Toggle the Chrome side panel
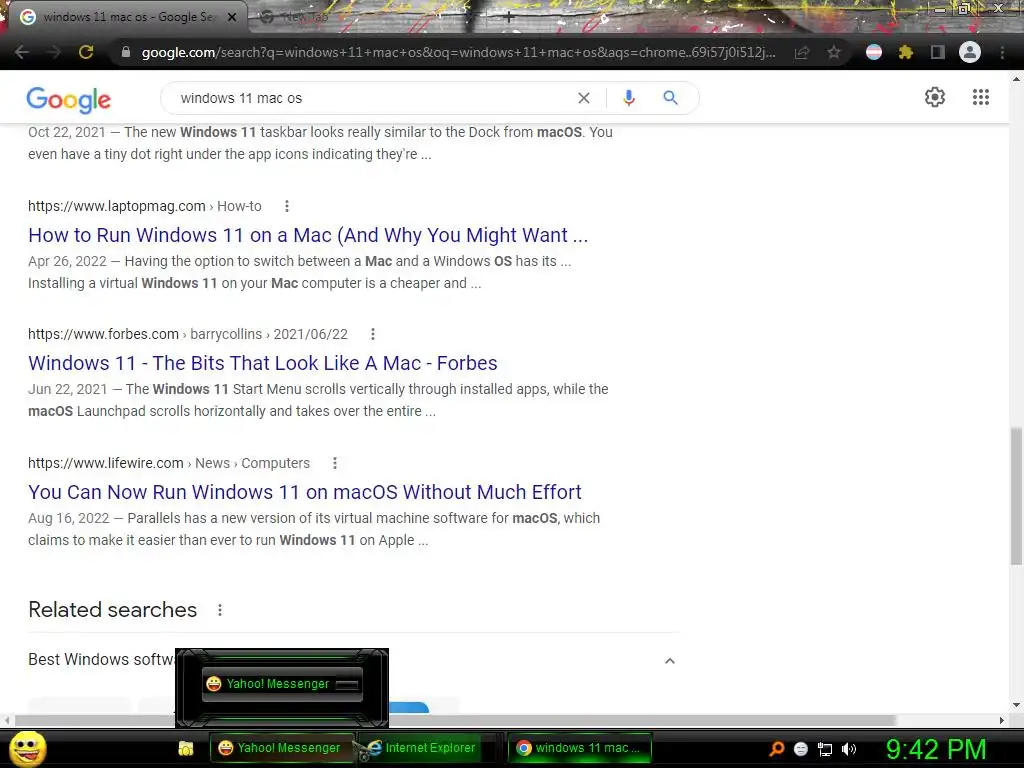The width and height of the screenshot is (1024, 768). point(938,52)
